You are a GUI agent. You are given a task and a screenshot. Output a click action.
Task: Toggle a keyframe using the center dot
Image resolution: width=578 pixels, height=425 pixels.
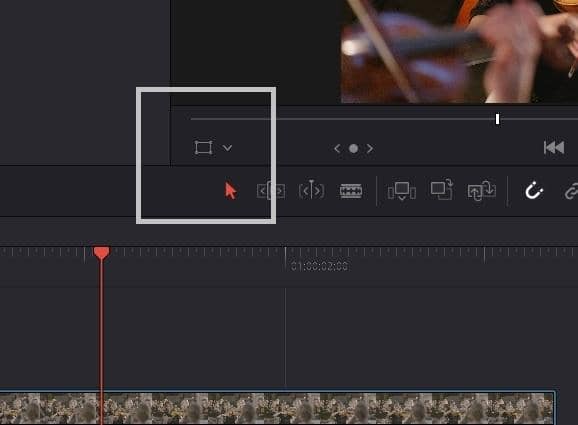click(354, 149)
